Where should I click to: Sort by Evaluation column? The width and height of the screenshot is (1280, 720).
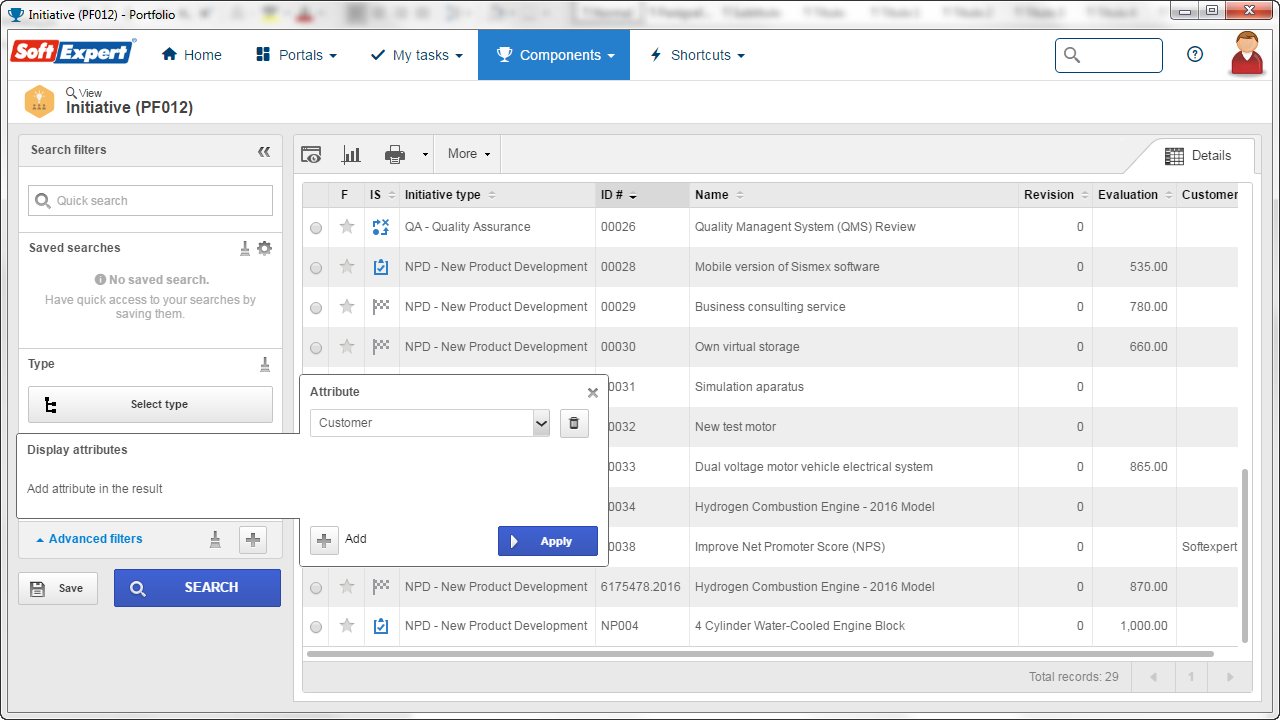[x=1134, y=195]
